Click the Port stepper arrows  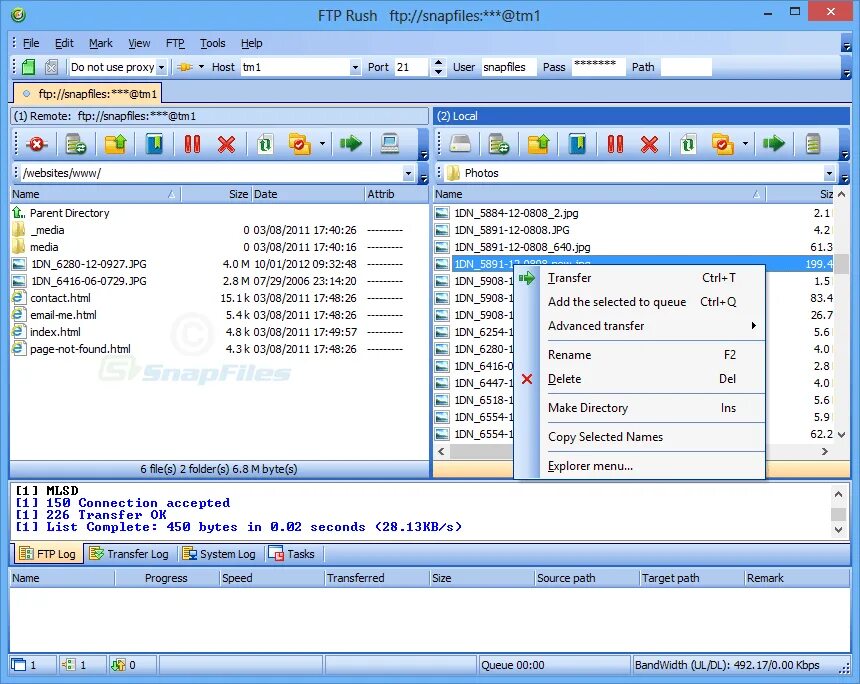point(438,67)
